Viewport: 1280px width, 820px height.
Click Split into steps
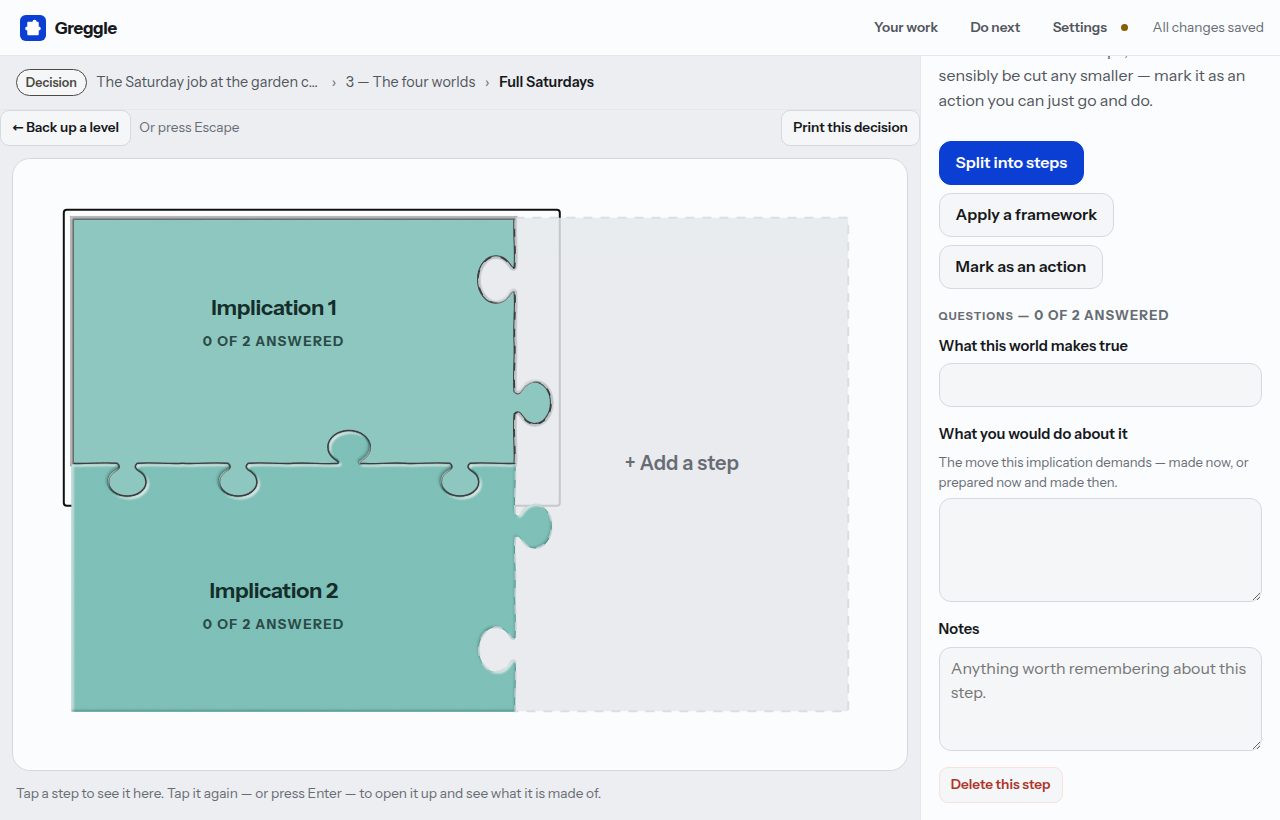(x=1011, y=163)
